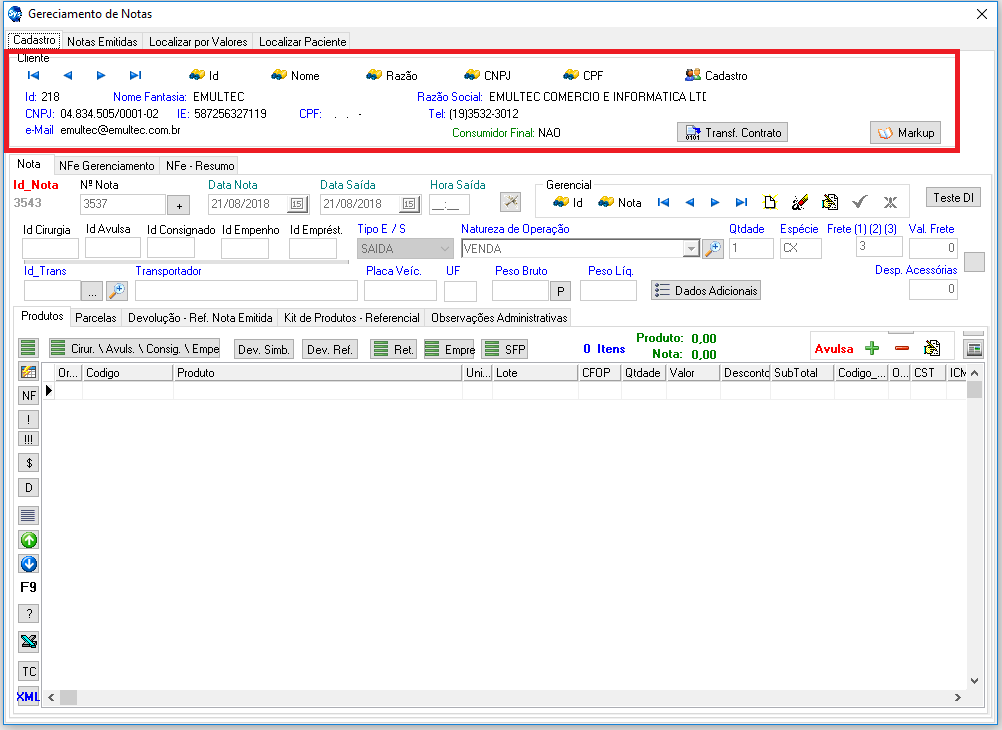1002x730 pixels.
Task: Open the Cadastro client registration icon
Action: (693, 75)
